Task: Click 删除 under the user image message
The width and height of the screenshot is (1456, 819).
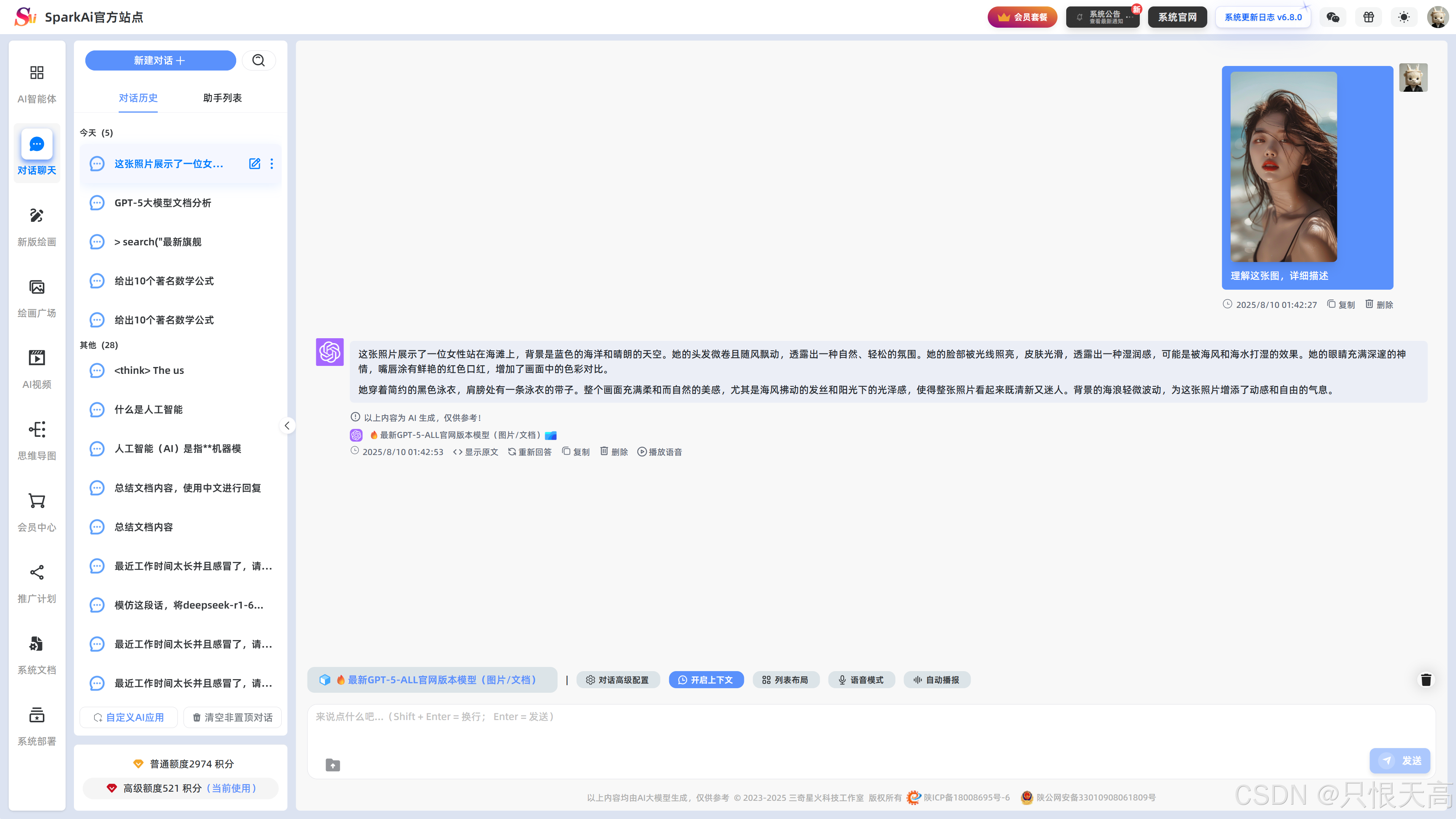Action: click(1379, 304)
